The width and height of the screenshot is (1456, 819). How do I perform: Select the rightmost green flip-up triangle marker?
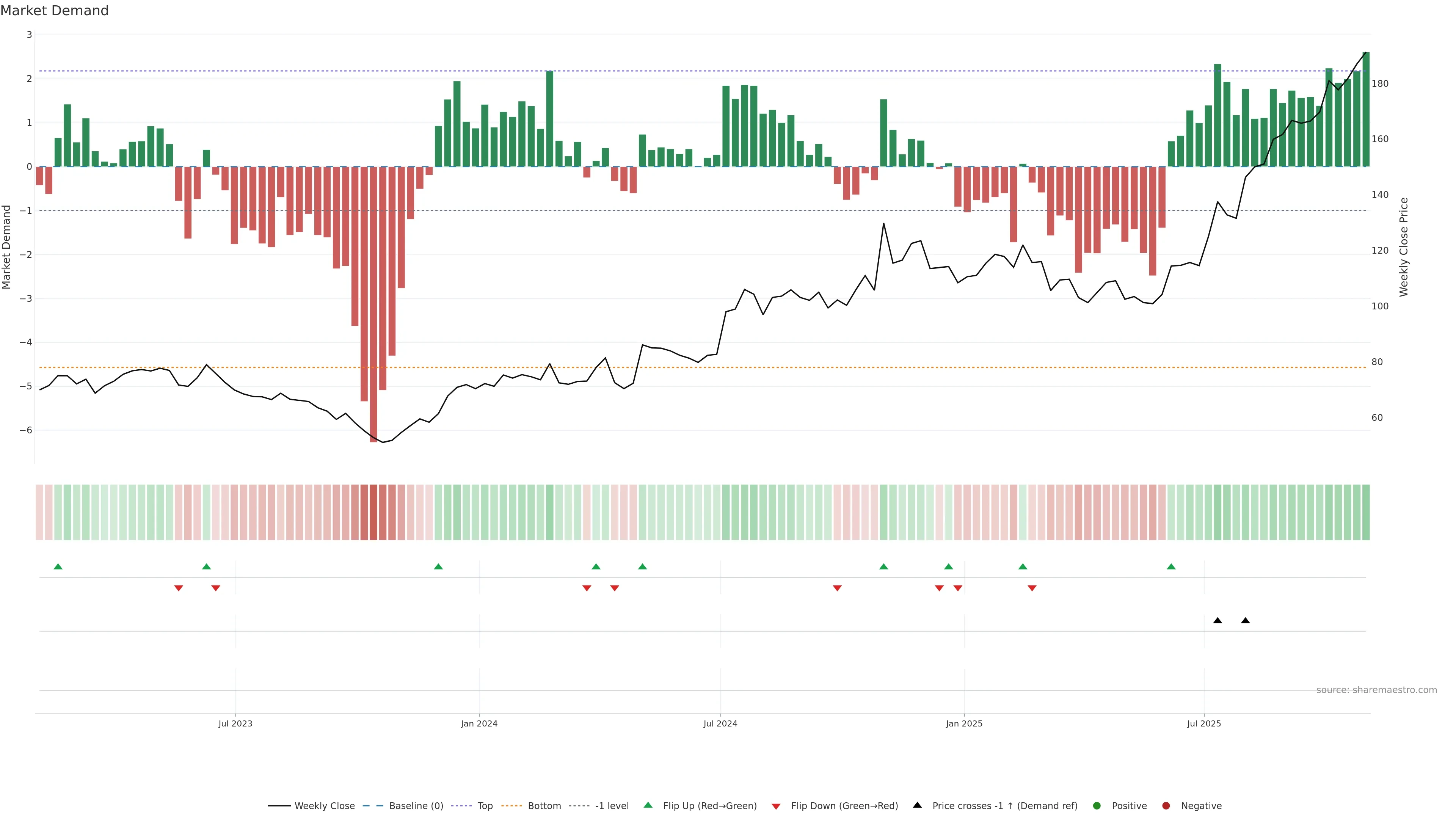[1171, 567]
